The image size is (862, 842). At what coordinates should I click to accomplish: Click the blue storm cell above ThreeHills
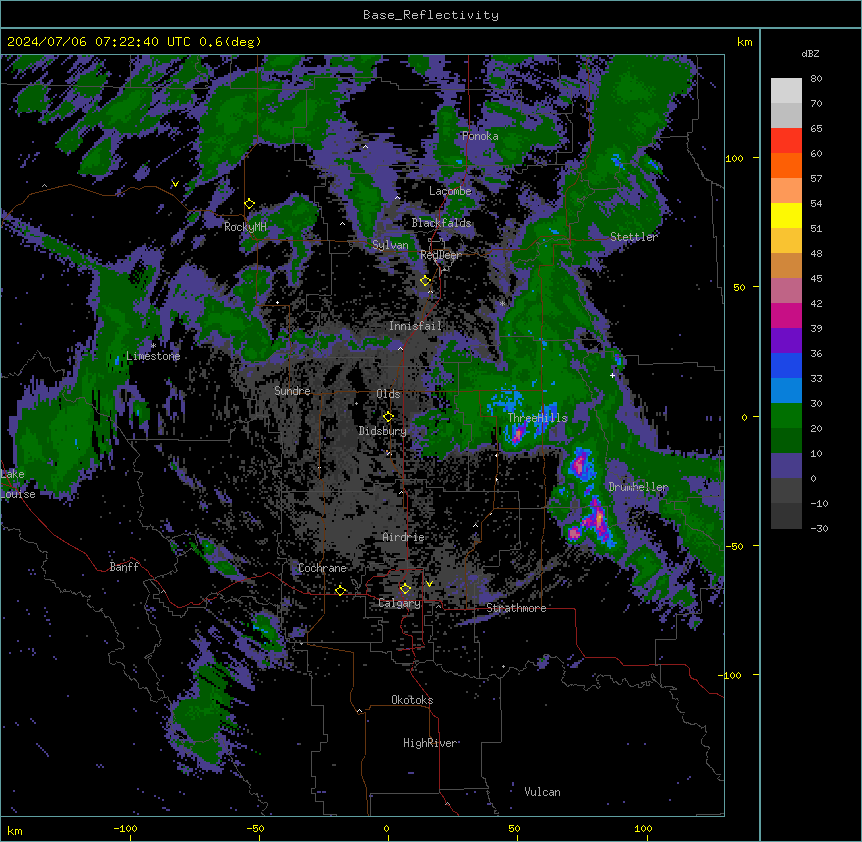click(x=506, y=401)
